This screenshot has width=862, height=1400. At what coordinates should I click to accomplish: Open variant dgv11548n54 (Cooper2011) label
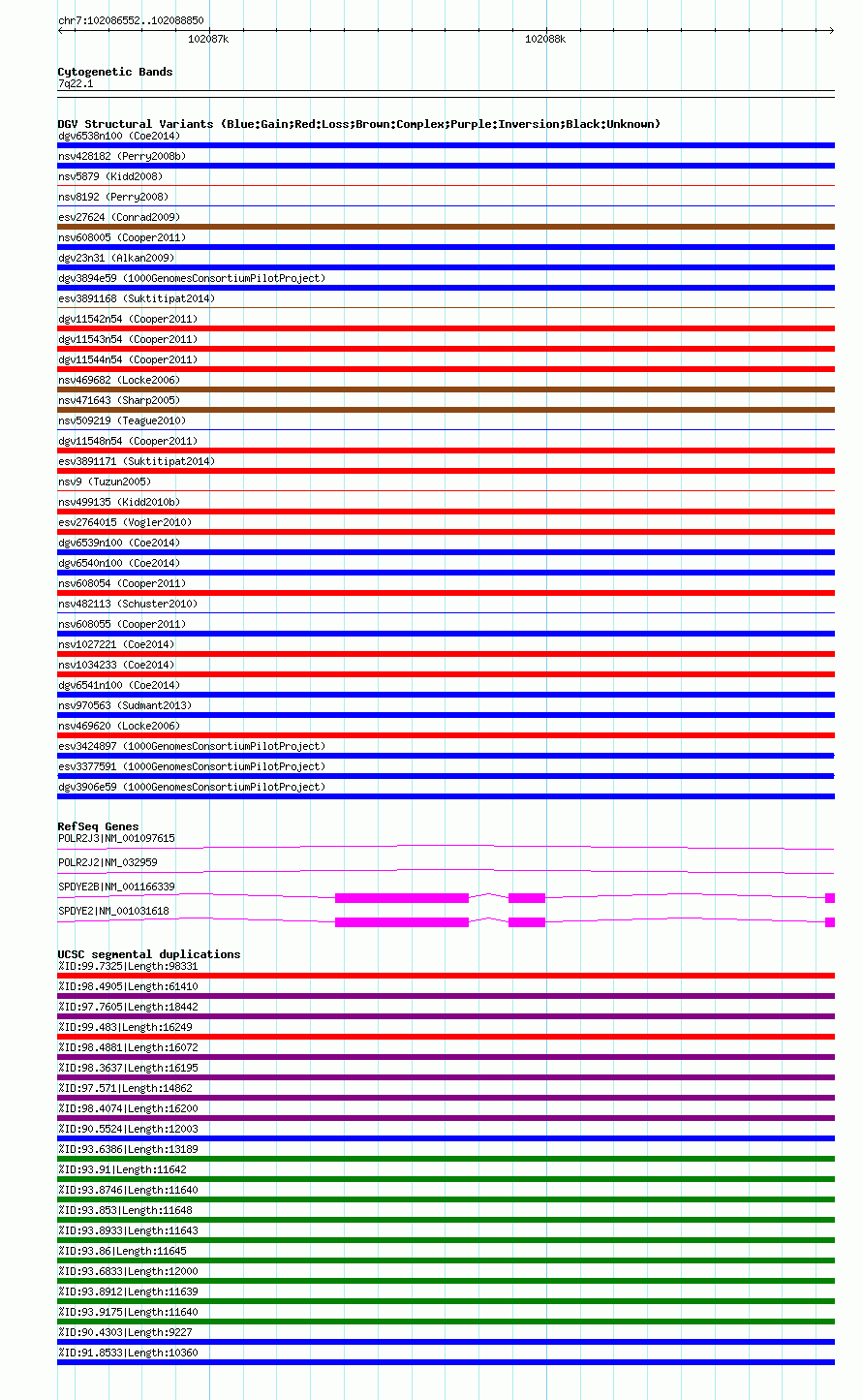[x=128, y=441]
